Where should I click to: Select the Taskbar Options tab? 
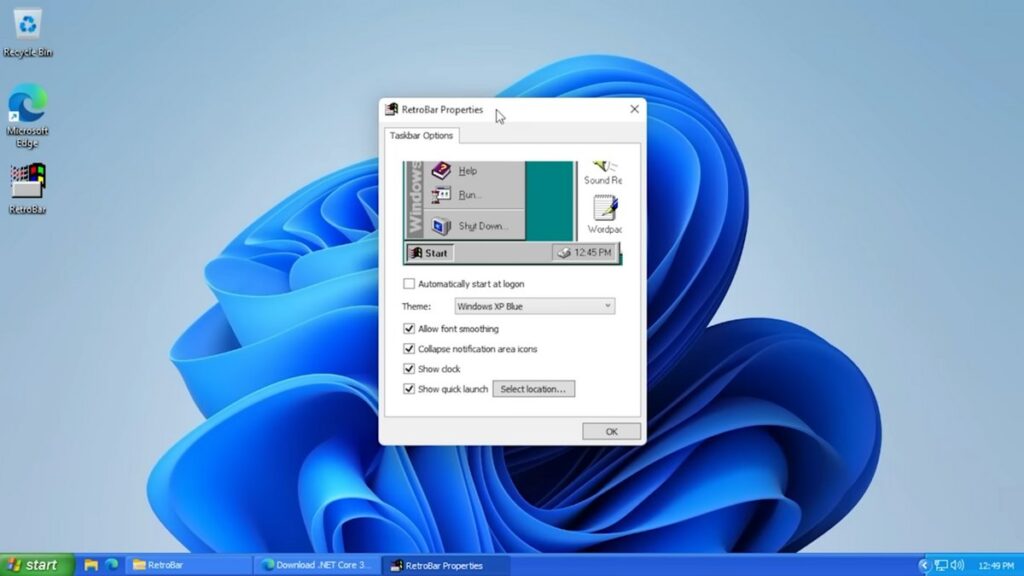click(x=421, y=135)
